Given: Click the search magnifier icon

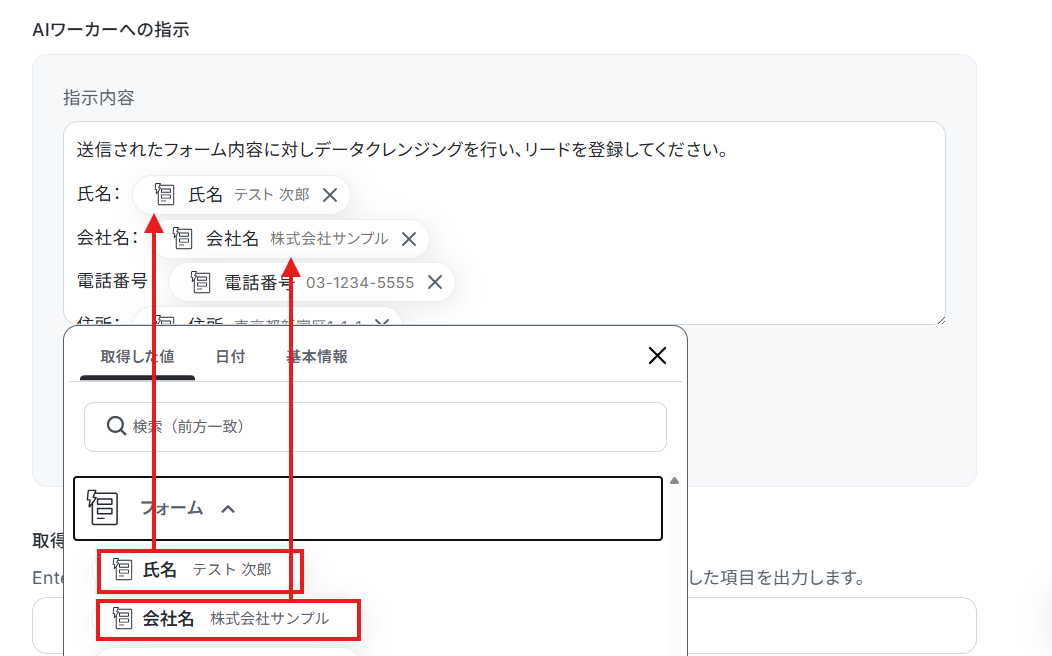Looking at the screenshot, I should pyautogui.click(x=116, y=426).
